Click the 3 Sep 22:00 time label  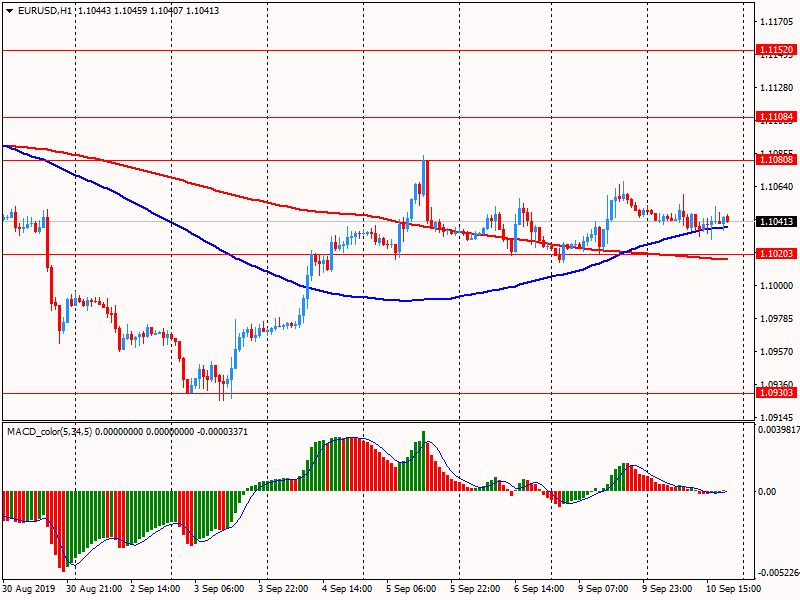pos(283,588)
